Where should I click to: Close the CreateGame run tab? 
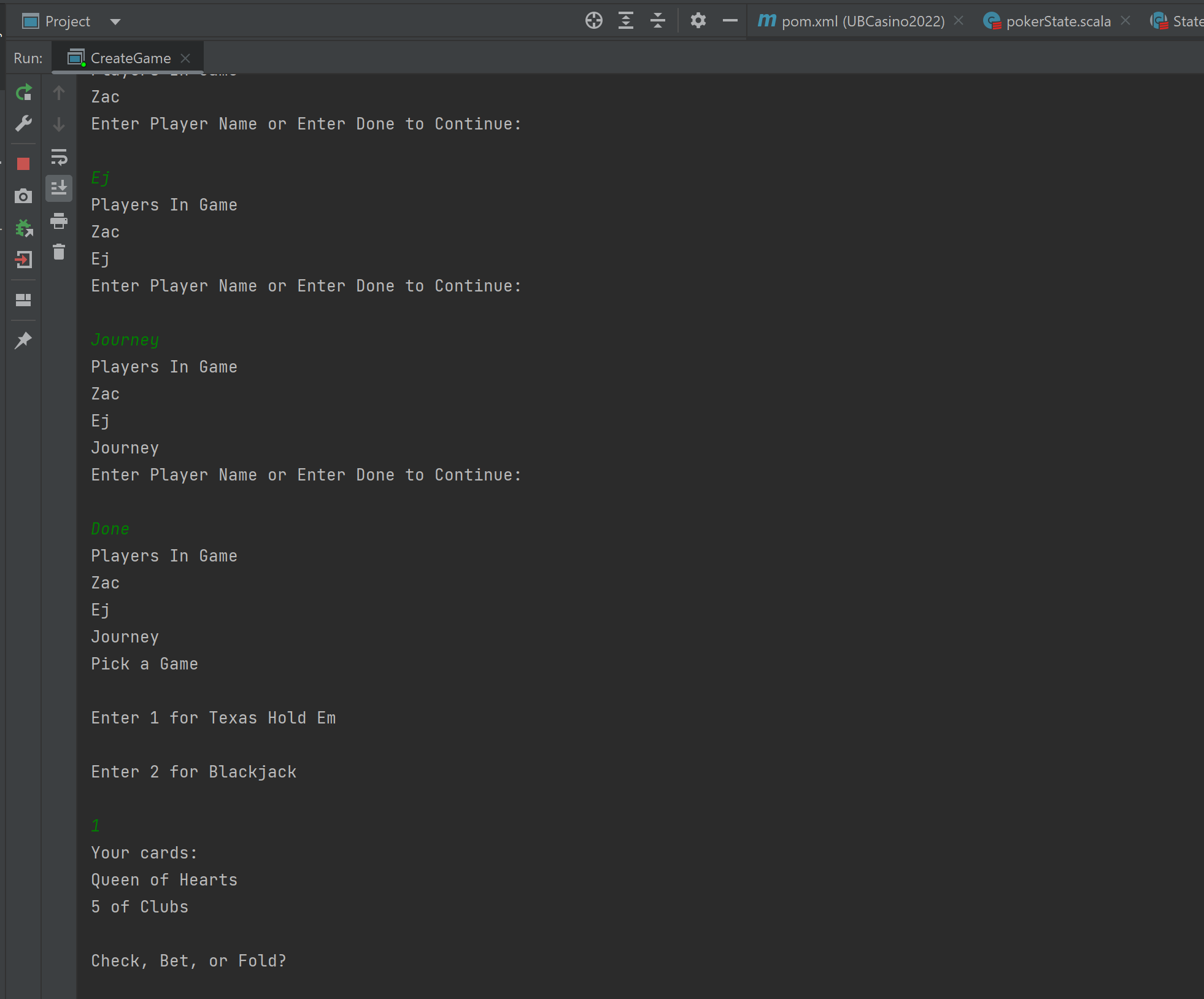click(x=185, y=58)
